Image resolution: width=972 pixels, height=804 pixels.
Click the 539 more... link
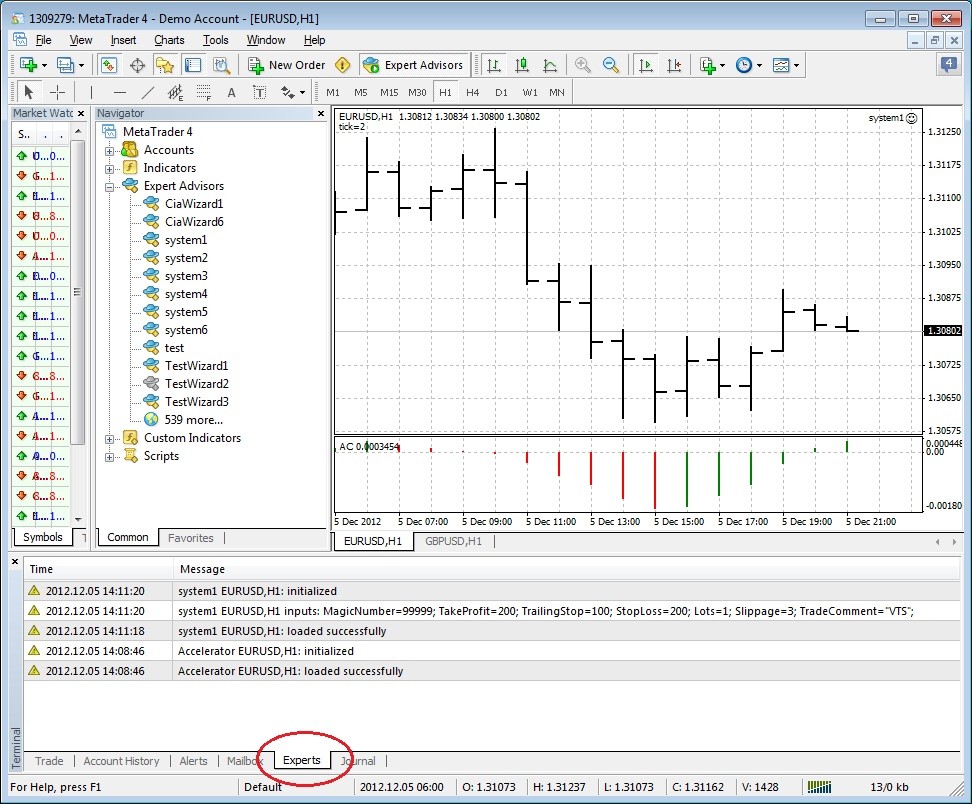[x=193, y=420]
